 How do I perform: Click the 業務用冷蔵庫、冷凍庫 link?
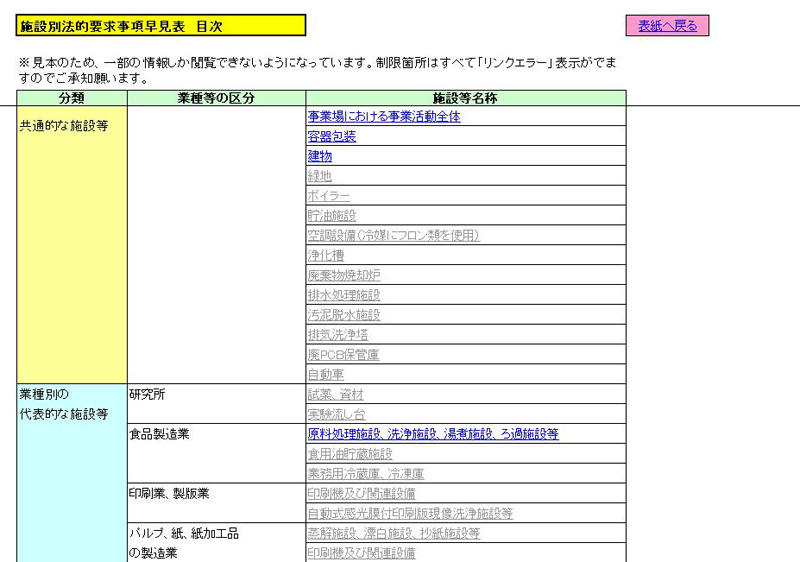(x=366, y=474)
